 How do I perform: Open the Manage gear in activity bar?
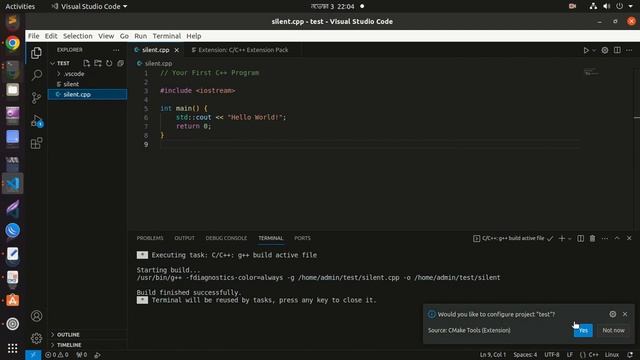36,338
